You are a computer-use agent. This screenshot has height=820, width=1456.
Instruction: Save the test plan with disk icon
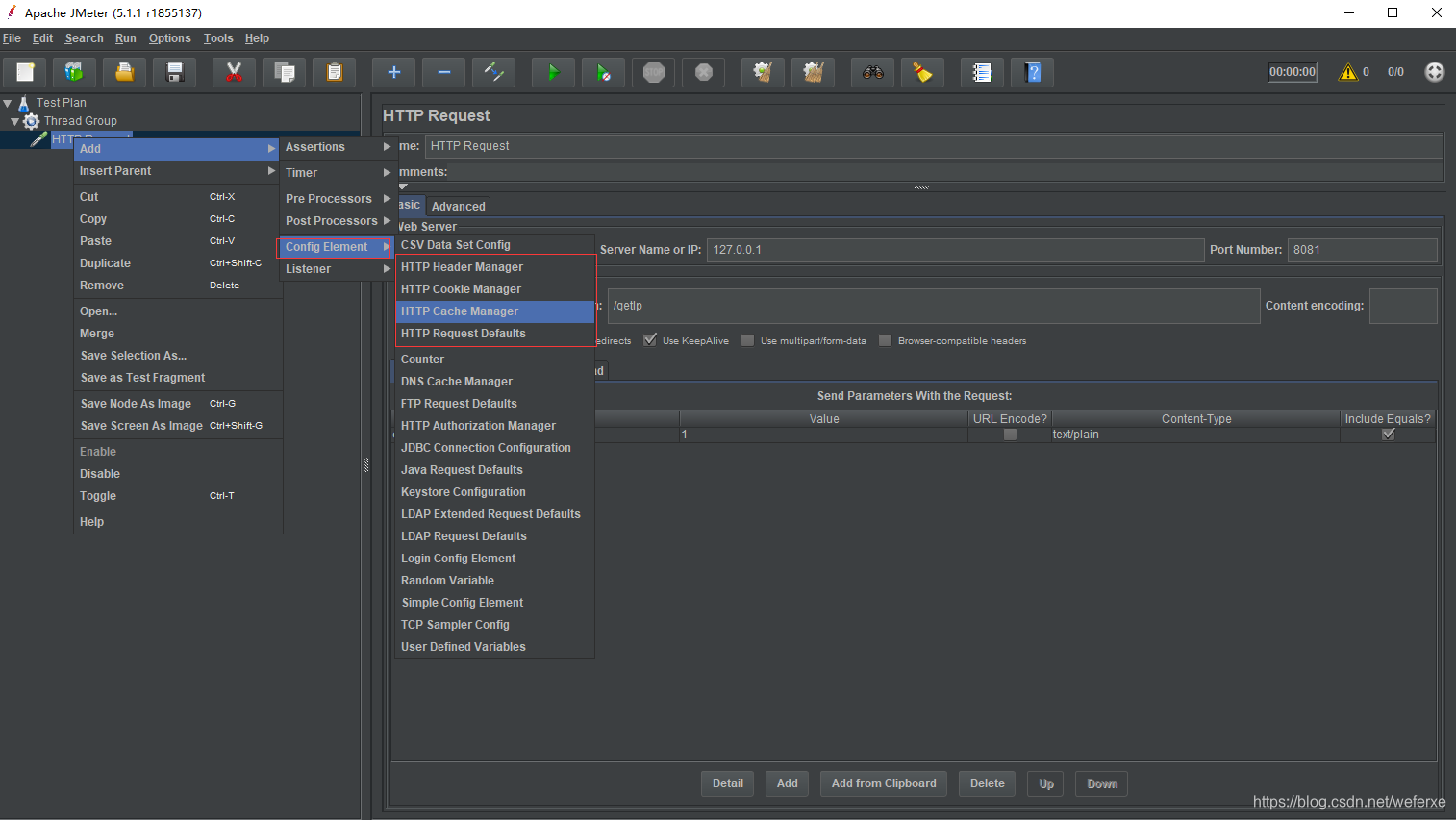point(174,72)
